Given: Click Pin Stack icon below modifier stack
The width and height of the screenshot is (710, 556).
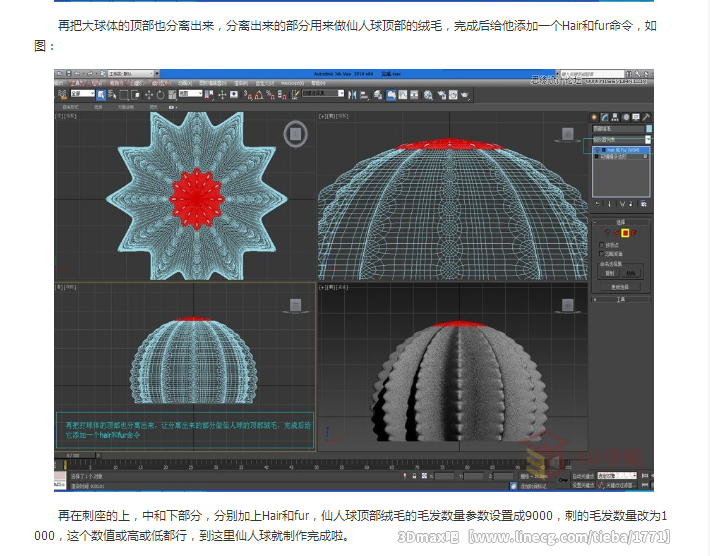Looking at the screenshot, I should [x=598, y=204].
